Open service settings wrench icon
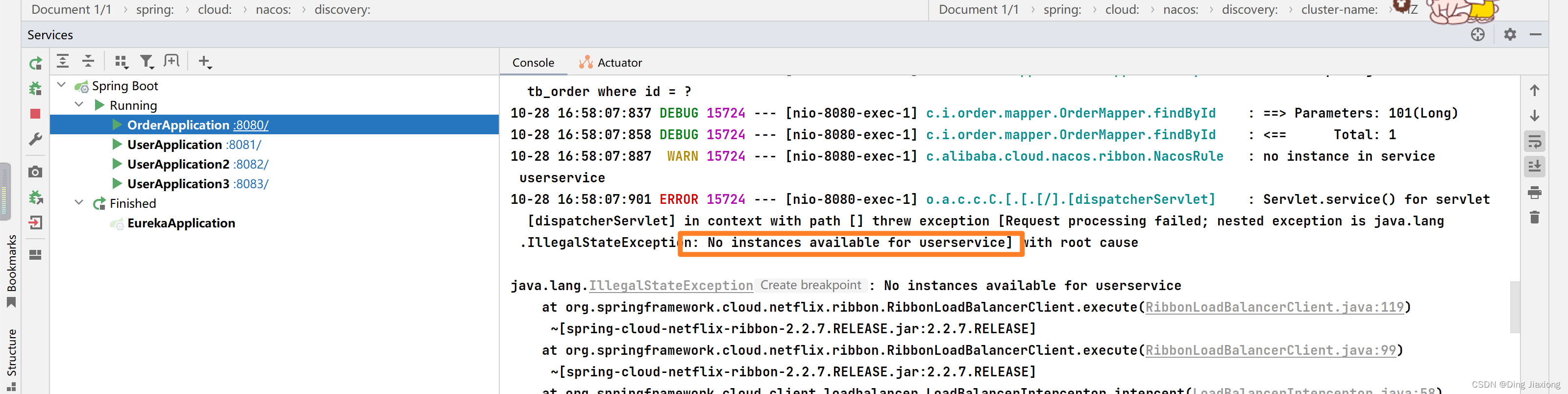The height and width of the screenshot is (394, 1568). pos(35,140)
